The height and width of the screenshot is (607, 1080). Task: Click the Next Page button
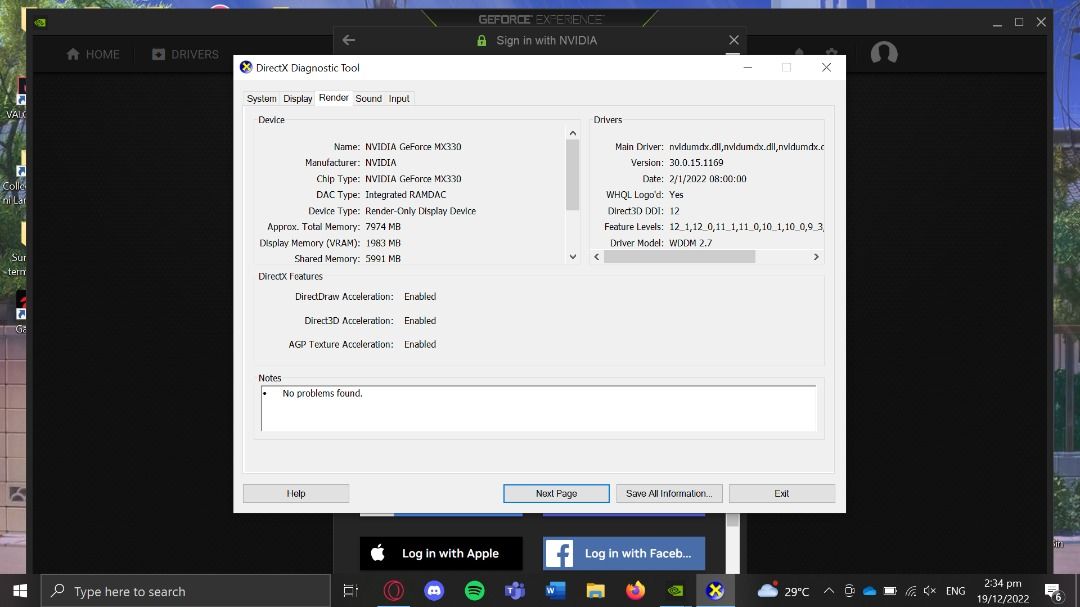556,492
